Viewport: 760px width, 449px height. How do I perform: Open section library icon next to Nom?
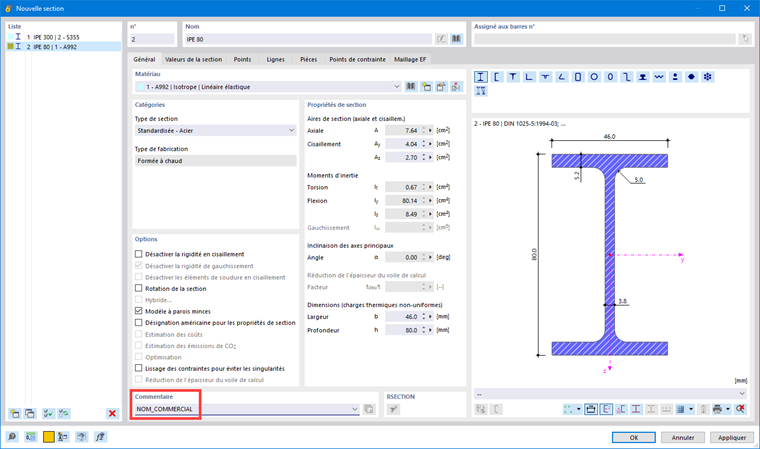[x=457, y=39]
